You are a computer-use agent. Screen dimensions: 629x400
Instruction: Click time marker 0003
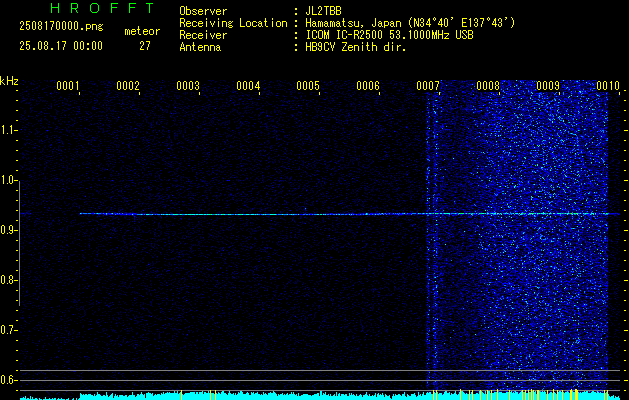pos(188,86)
